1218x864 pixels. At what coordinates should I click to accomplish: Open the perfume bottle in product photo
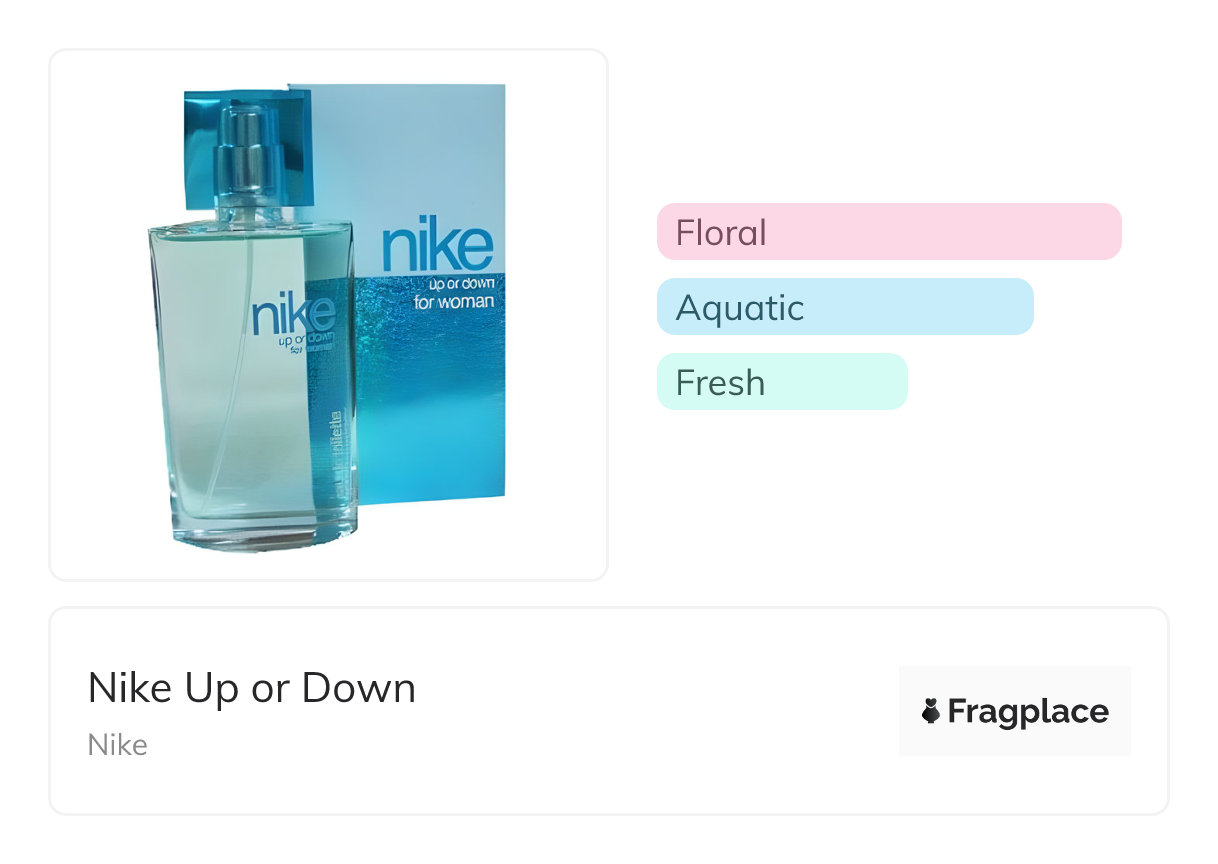click(x=253, y=330)
